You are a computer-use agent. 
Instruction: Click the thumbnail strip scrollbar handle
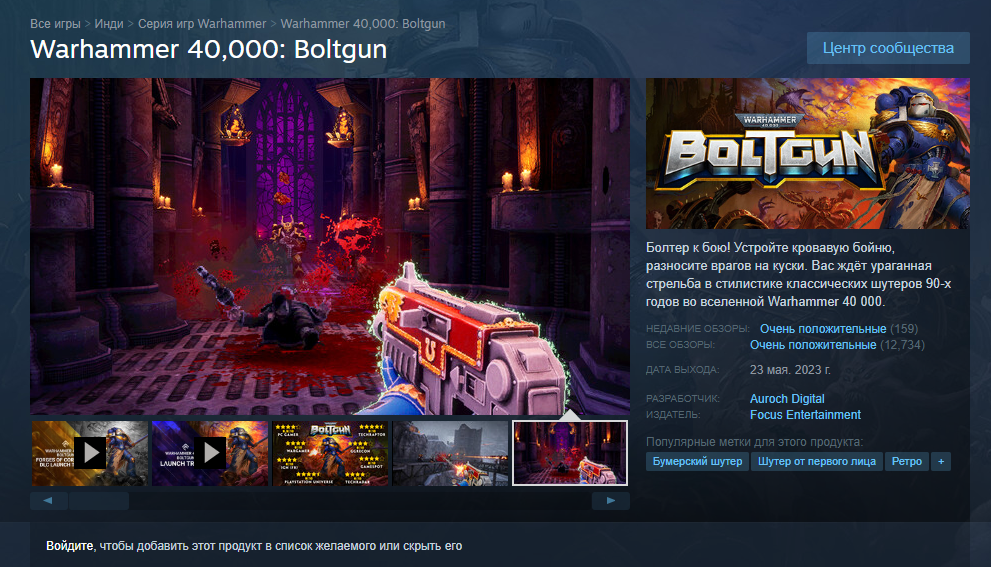(x=99, y=501)
